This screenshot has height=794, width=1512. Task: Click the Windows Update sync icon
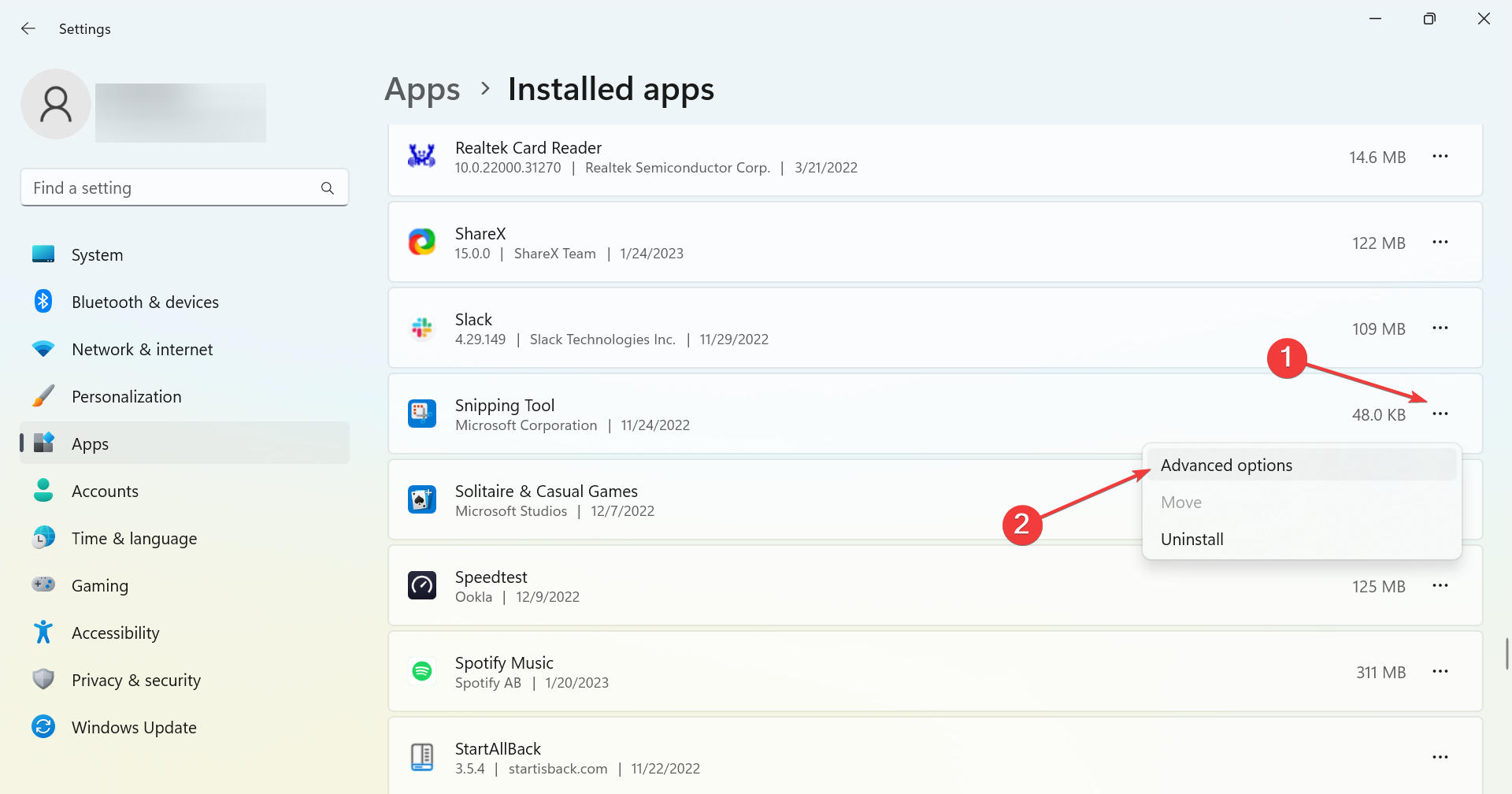43,727
